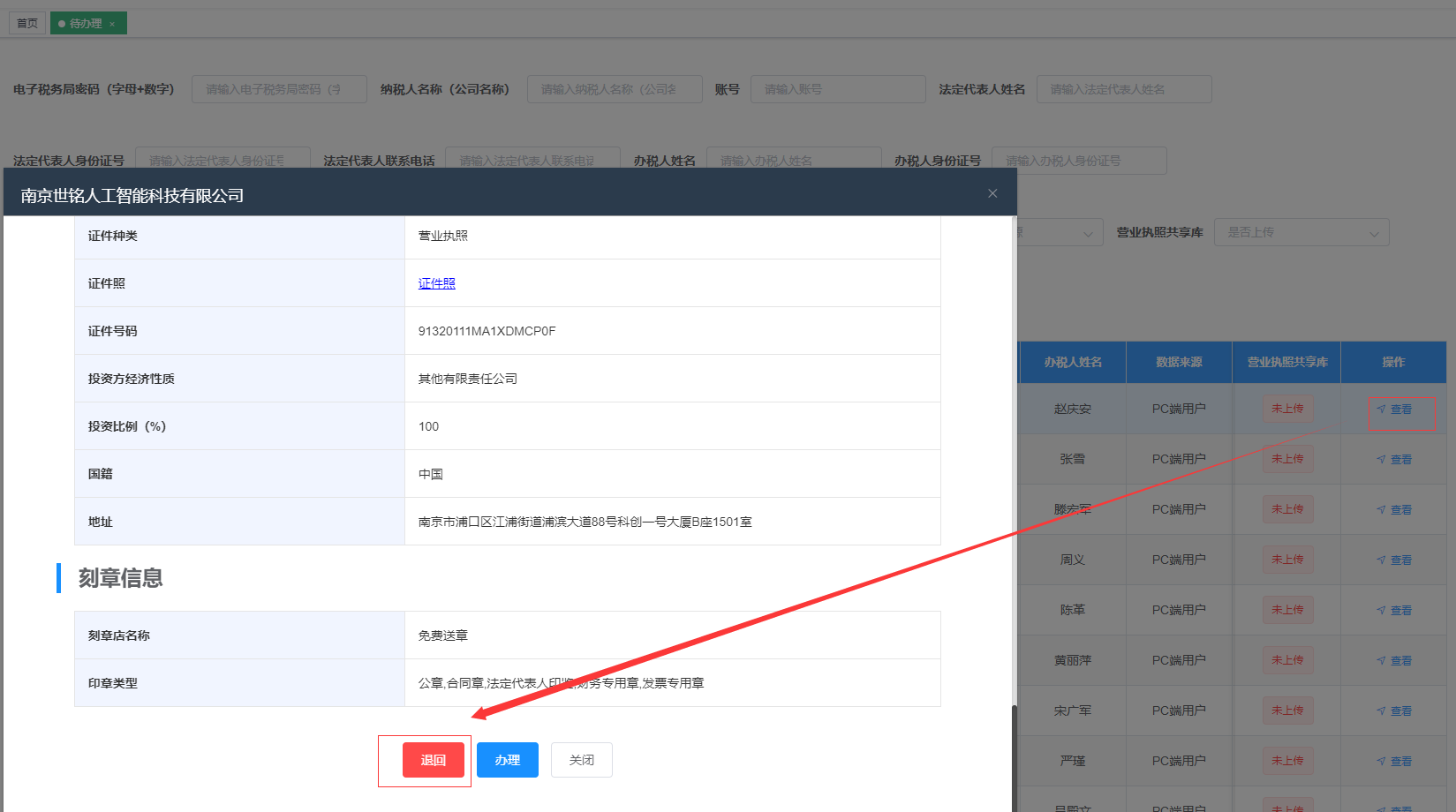Screen dimensions: 1456x812
Task: Open 查看 for 周义's row
Action: tap(1394, 560)
